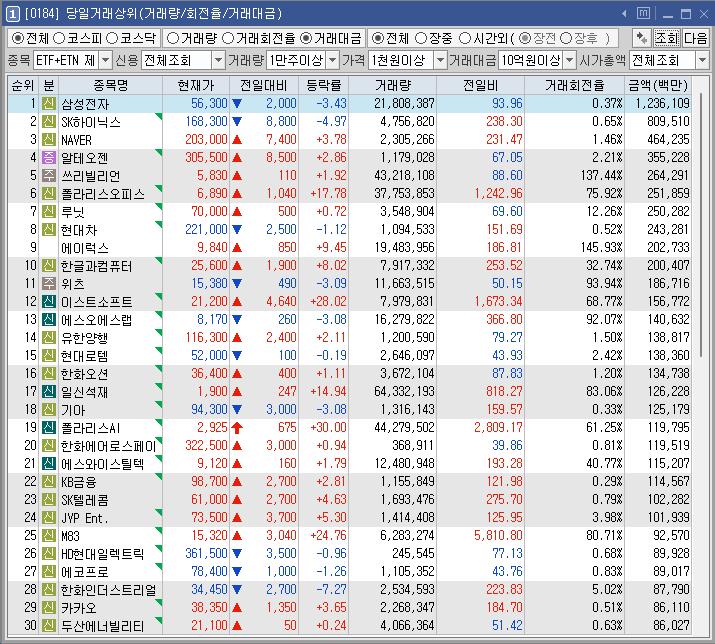Viewport: 715px width, 644px height.
Task: Sort by the 금액(백만) column header
Action: [x=658, y=85]
